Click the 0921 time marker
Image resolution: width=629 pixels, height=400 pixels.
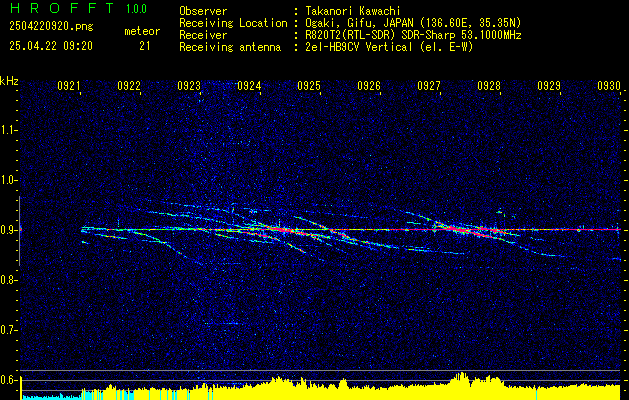pos(69,85)
